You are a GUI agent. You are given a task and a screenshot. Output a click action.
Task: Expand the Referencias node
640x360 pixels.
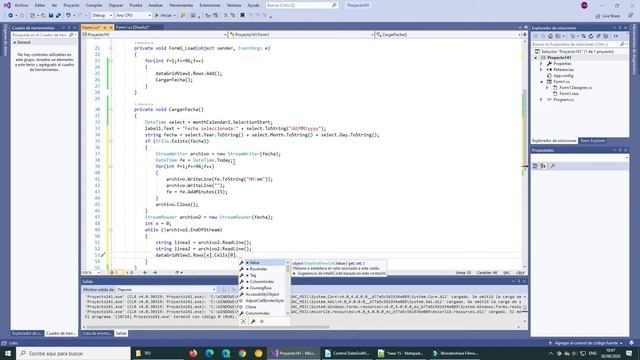coord(542,70)
